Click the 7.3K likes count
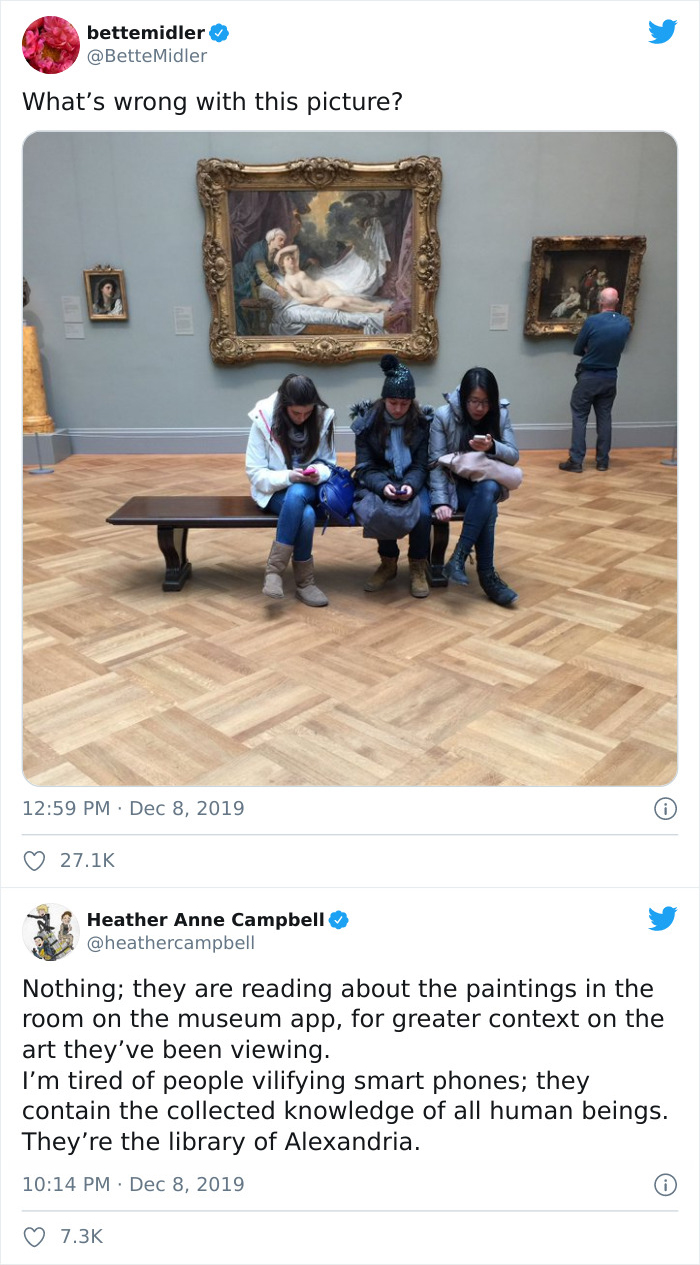 (82, 1236)
